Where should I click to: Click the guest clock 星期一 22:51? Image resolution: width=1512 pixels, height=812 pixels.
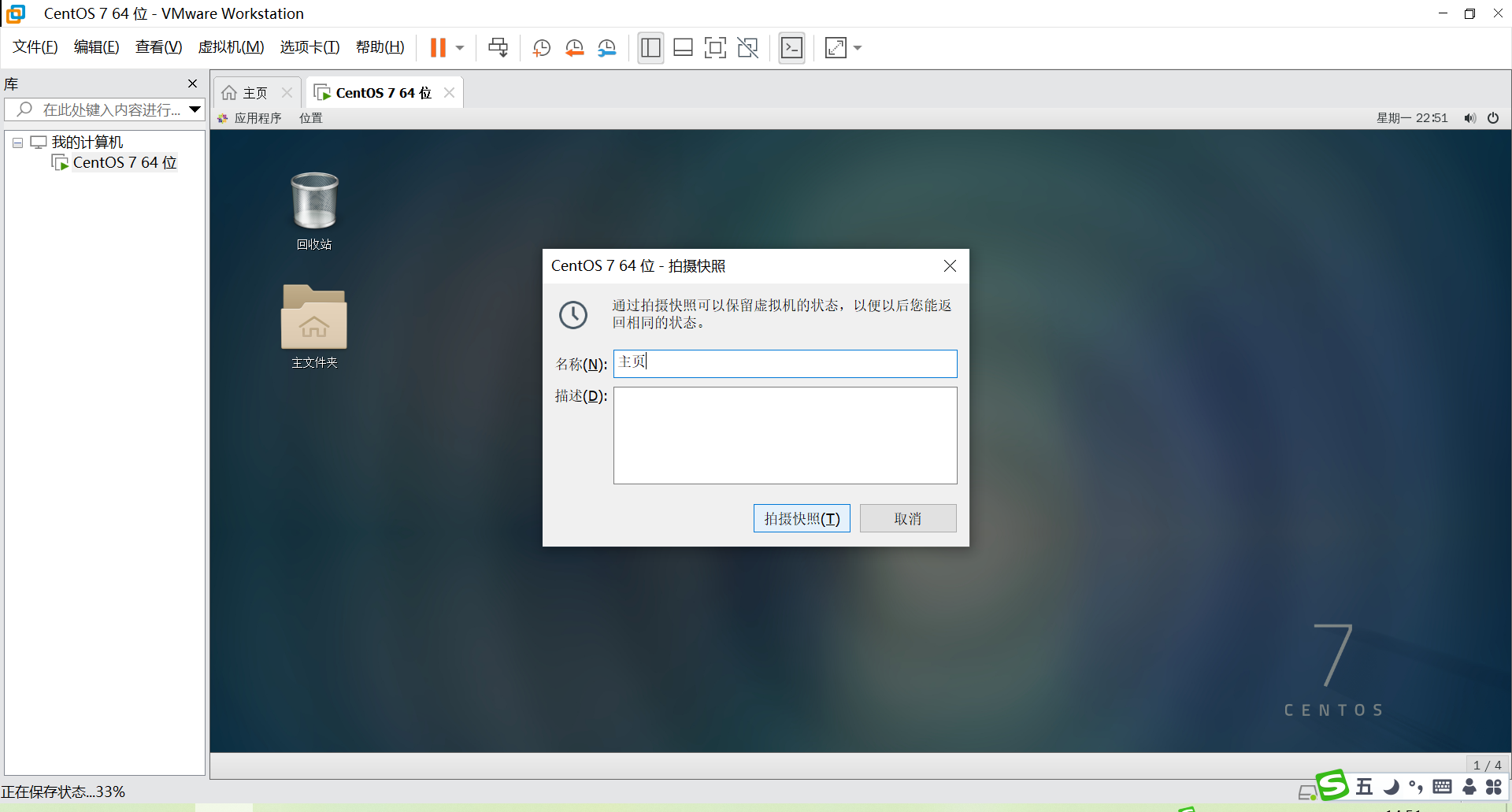tap(1412, 118)
